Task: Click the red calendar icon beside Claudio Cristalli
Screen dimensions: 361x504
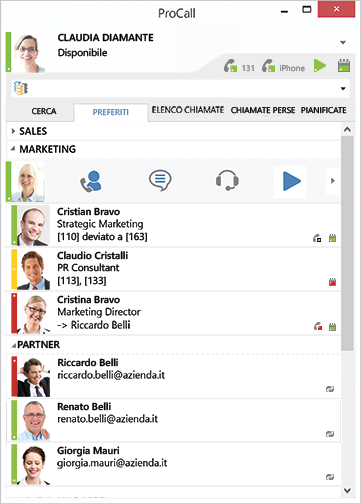Action: pos(332,282)
